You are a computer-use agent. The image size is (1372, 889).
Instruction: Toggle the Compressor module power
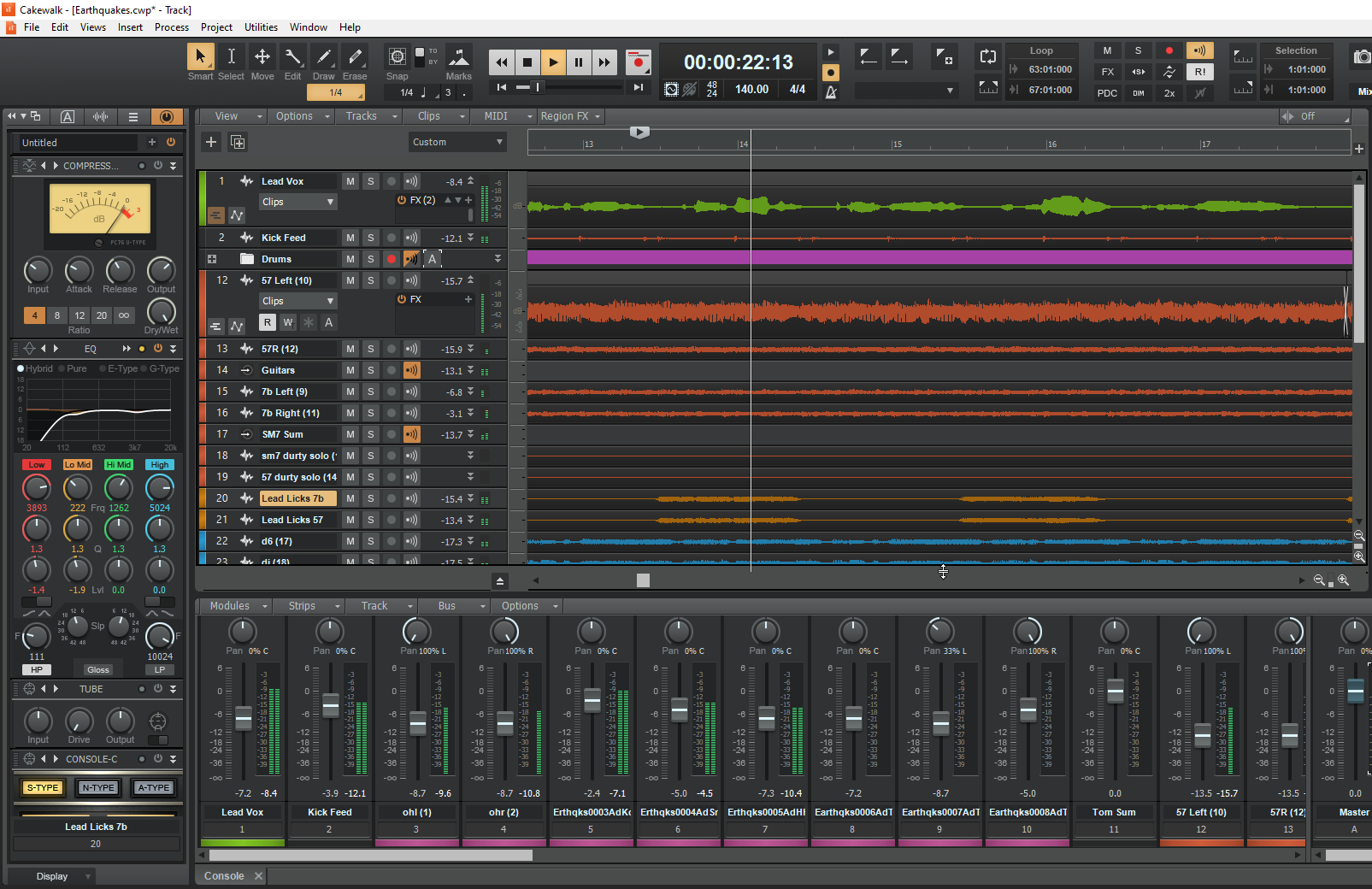[x=158, y=165]
